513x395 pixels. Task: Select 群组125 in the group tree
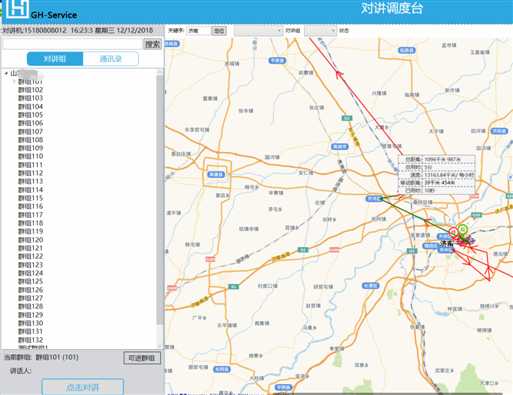tap(31, 281)
